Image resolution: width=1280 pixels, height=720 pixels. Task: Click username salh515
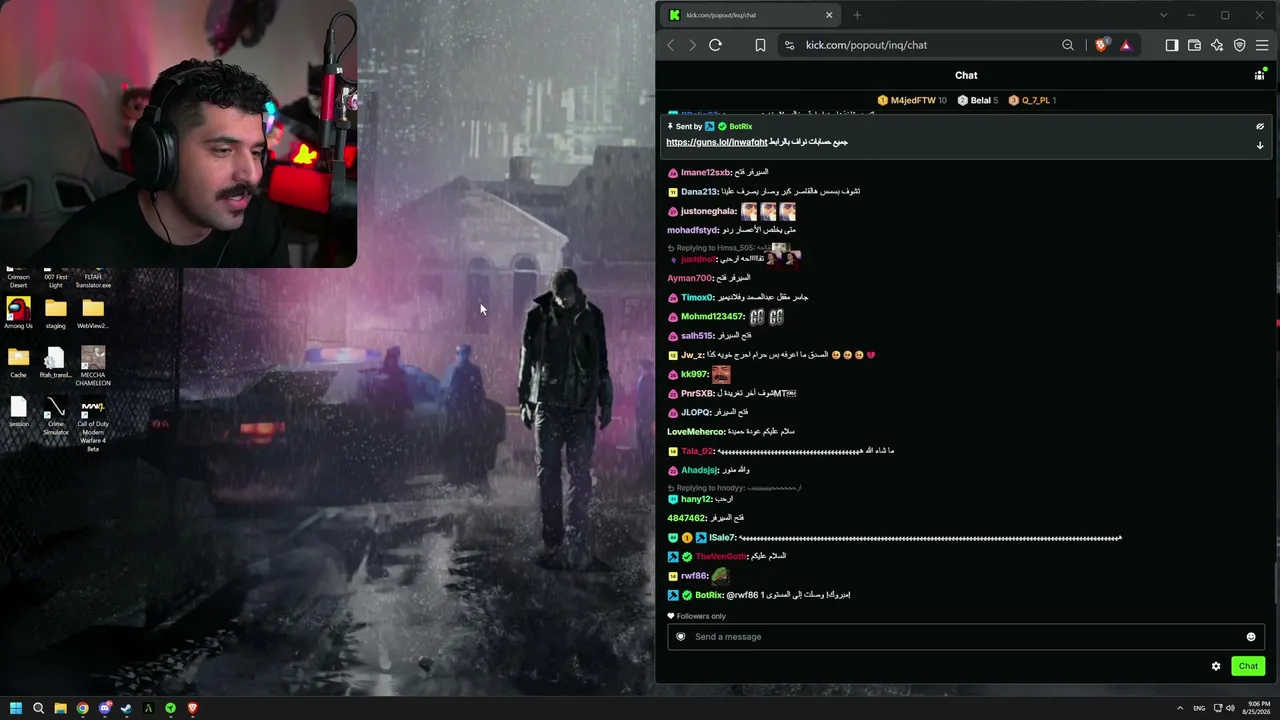click(697, 336)
